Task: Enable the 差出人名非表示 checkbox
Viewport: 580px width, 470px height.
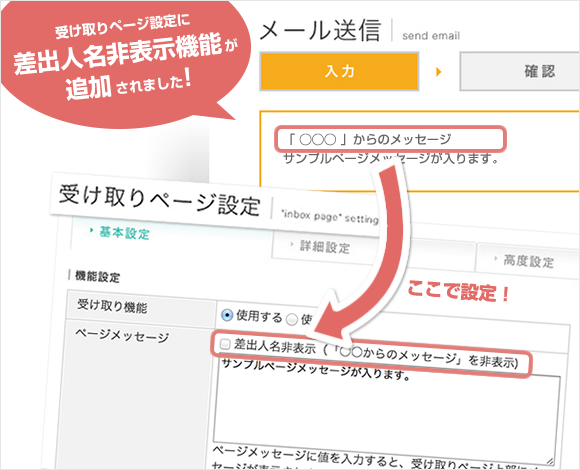Action: click(225, 344)
